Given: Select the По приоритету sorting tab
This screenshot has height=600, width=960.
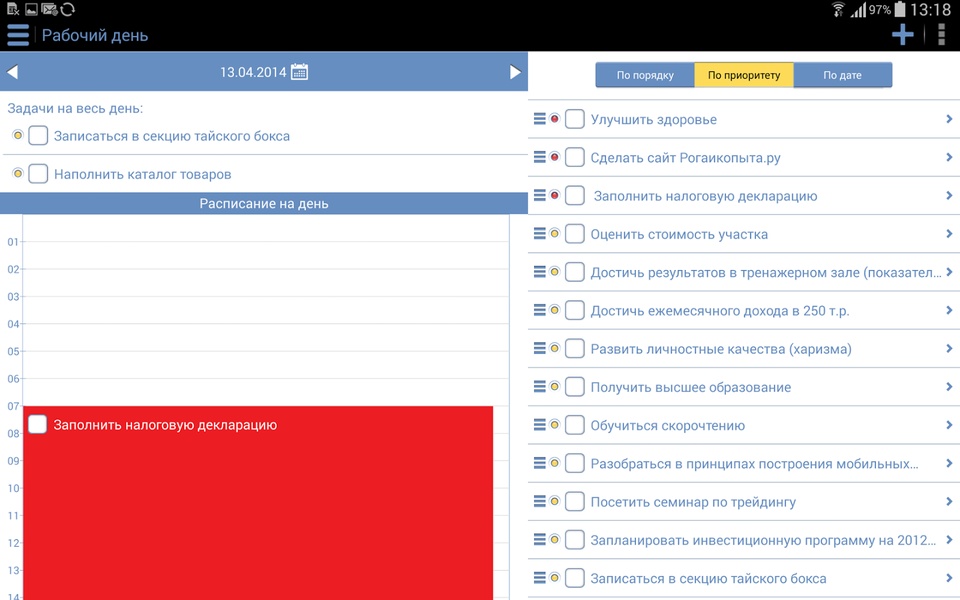Looking at the screenshot, I should [x=744, y=75].
